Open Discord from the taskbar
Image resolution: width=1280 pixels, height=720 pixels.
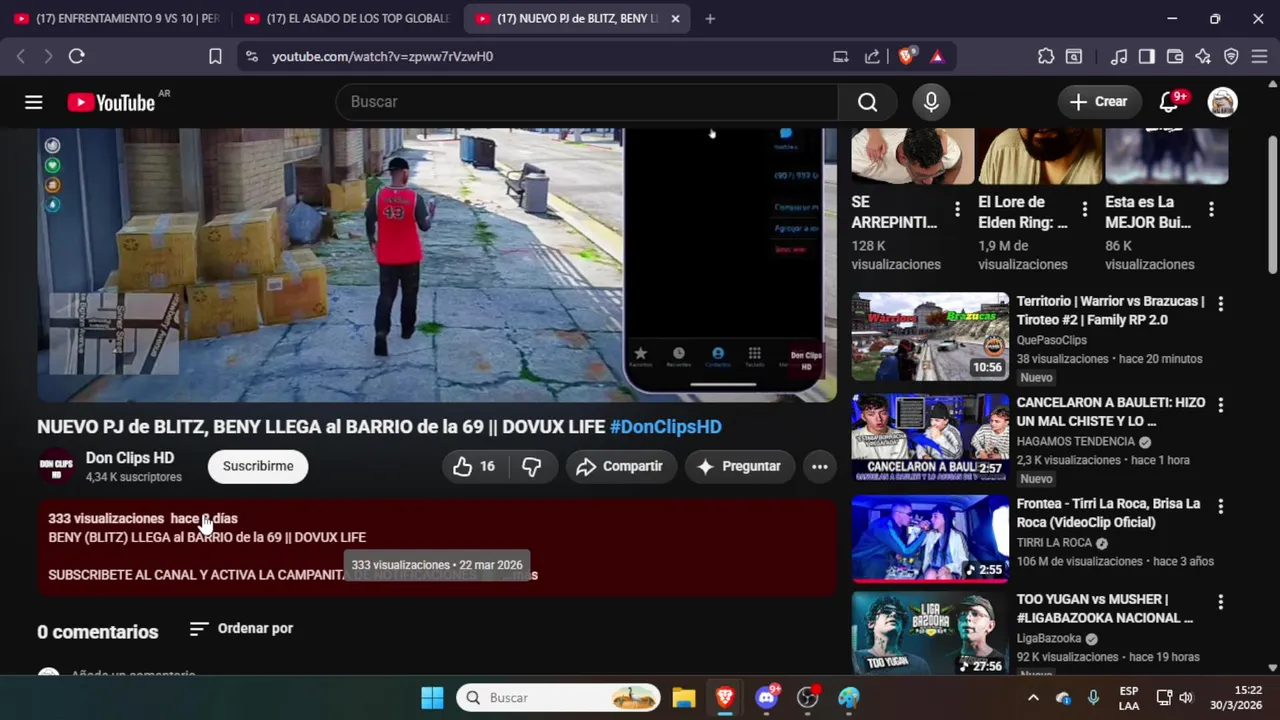[767, 698]
